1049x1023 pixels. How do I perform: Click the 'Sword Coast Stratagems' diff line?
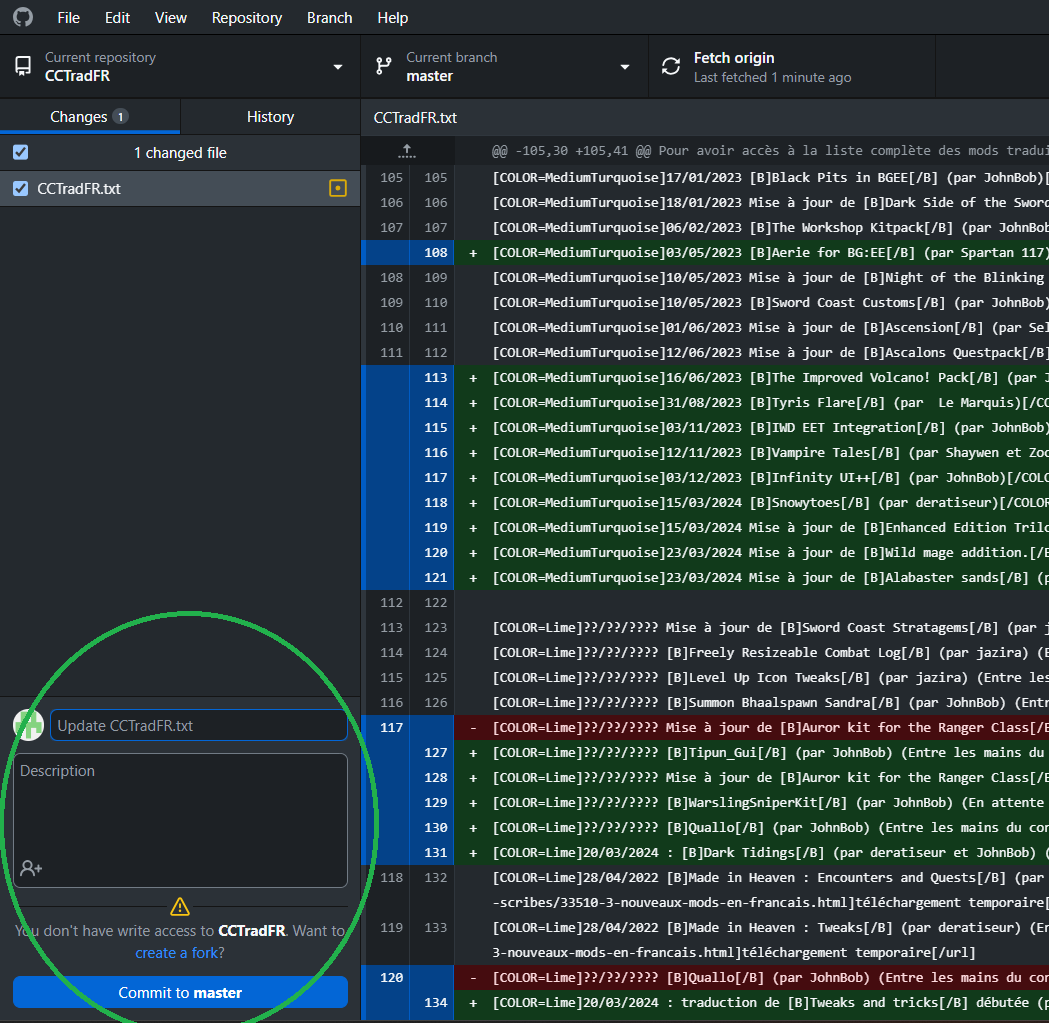(752, 628)
